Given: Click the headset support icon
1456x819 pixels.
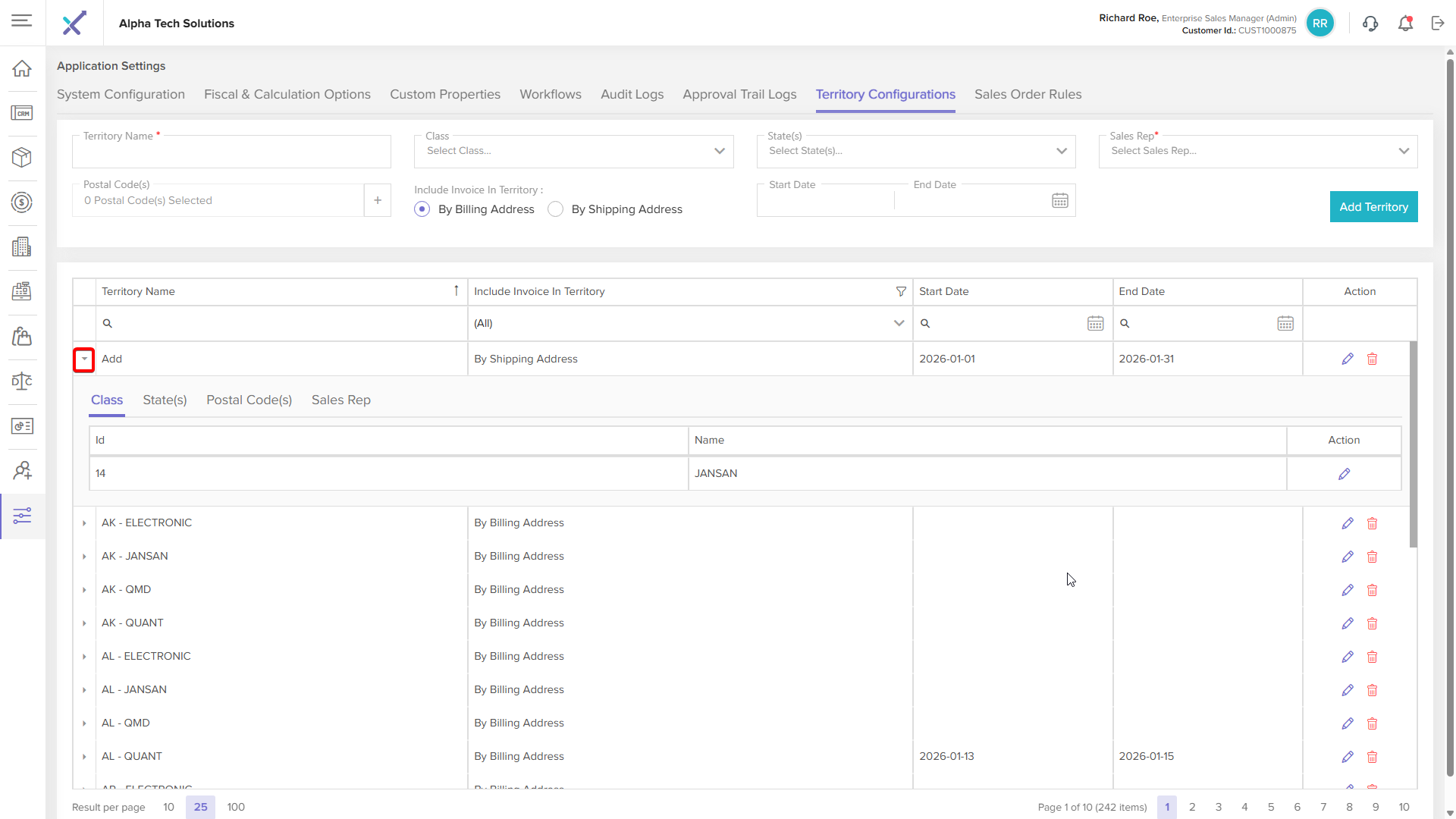Looking at the screenshot, I should coord(1370,24).
